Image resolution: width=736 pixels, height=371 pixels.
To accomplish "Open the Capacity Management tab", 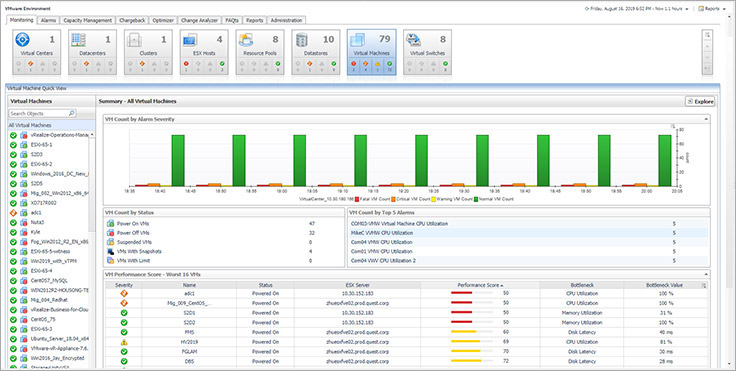I will (88, 20).
